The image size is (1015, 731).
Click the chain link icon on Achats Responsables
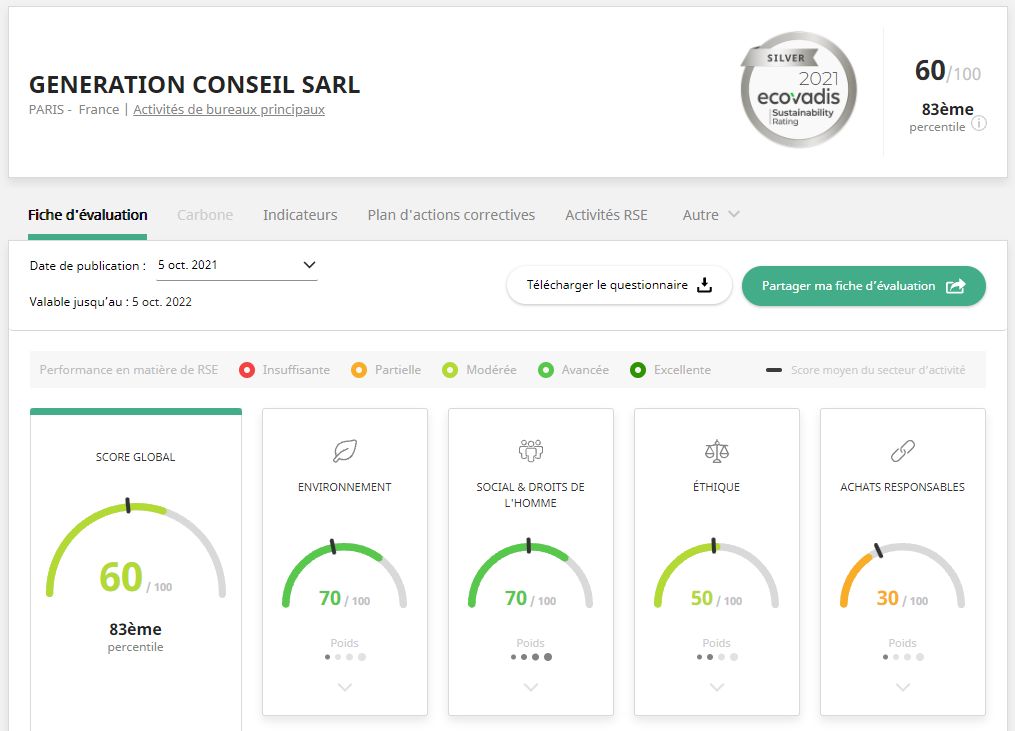coord(902,451)
